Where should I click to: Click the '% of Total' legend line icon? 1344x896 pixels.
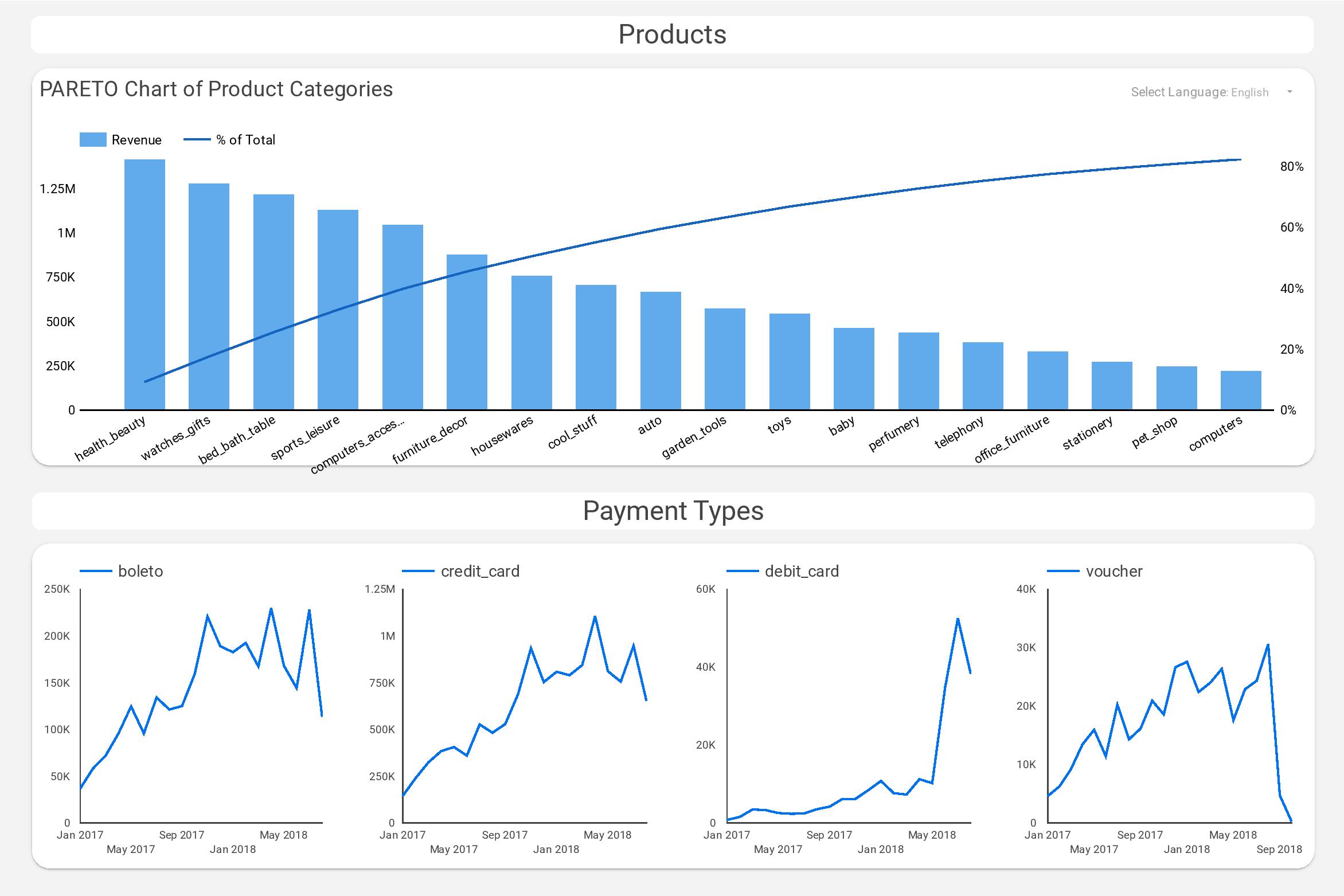coord(197,139)
